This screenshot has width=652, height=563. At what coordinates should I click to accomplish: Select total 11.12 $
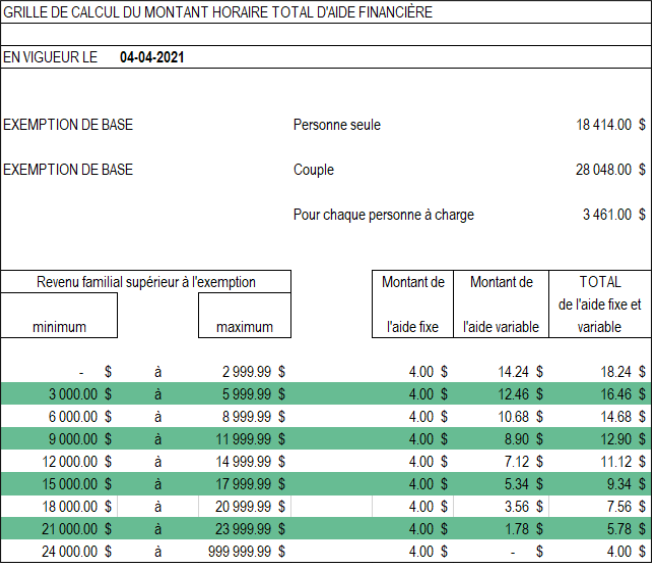point(623,461)
